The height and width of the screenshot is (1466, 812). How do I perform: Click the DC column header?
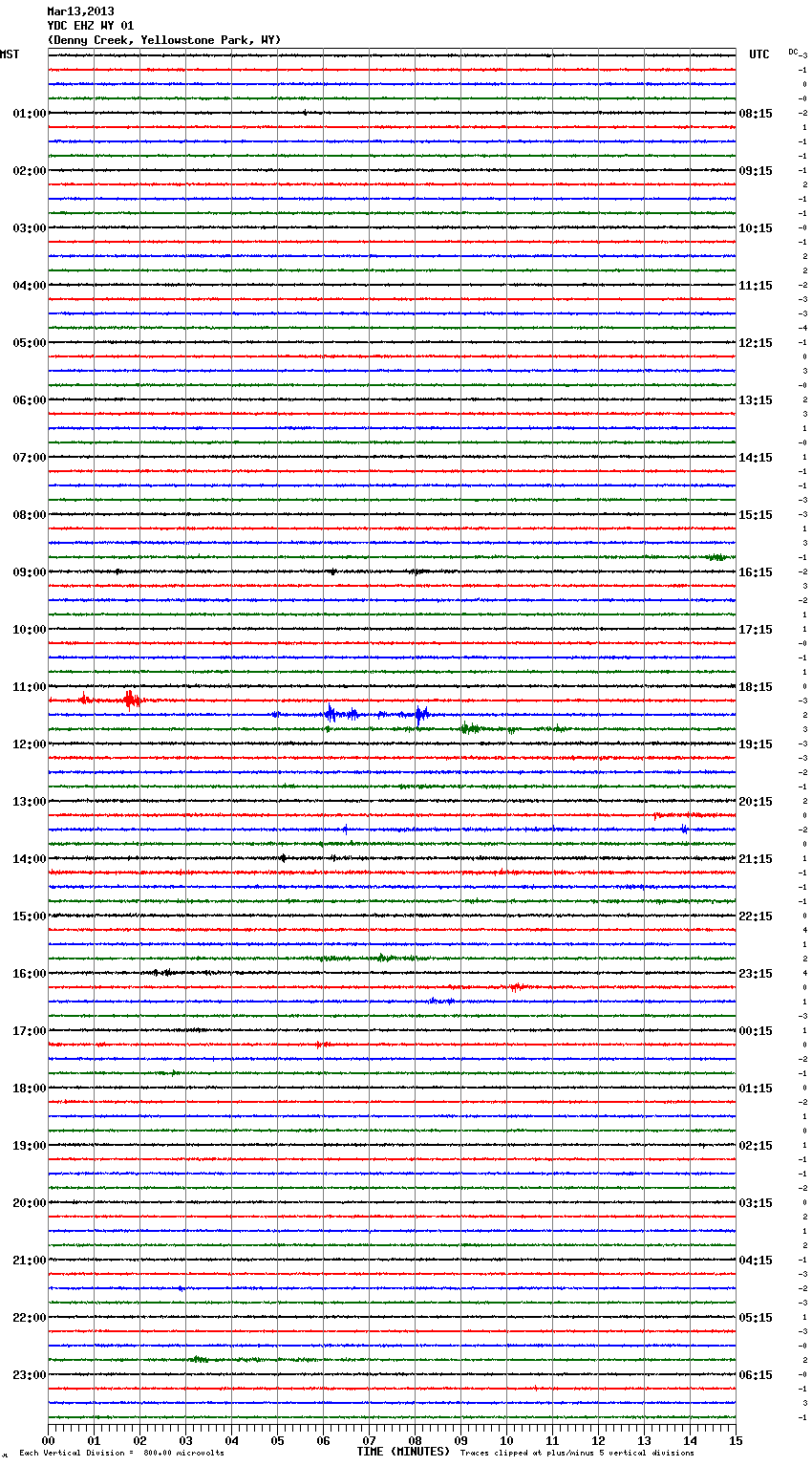[793, 52]
